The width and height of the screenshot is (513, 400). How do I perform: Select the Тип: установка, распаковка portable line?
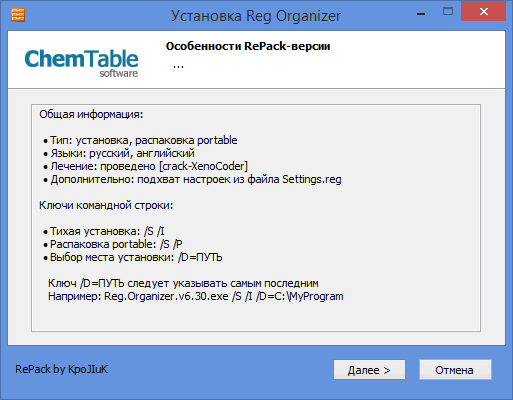coord(140,140)
